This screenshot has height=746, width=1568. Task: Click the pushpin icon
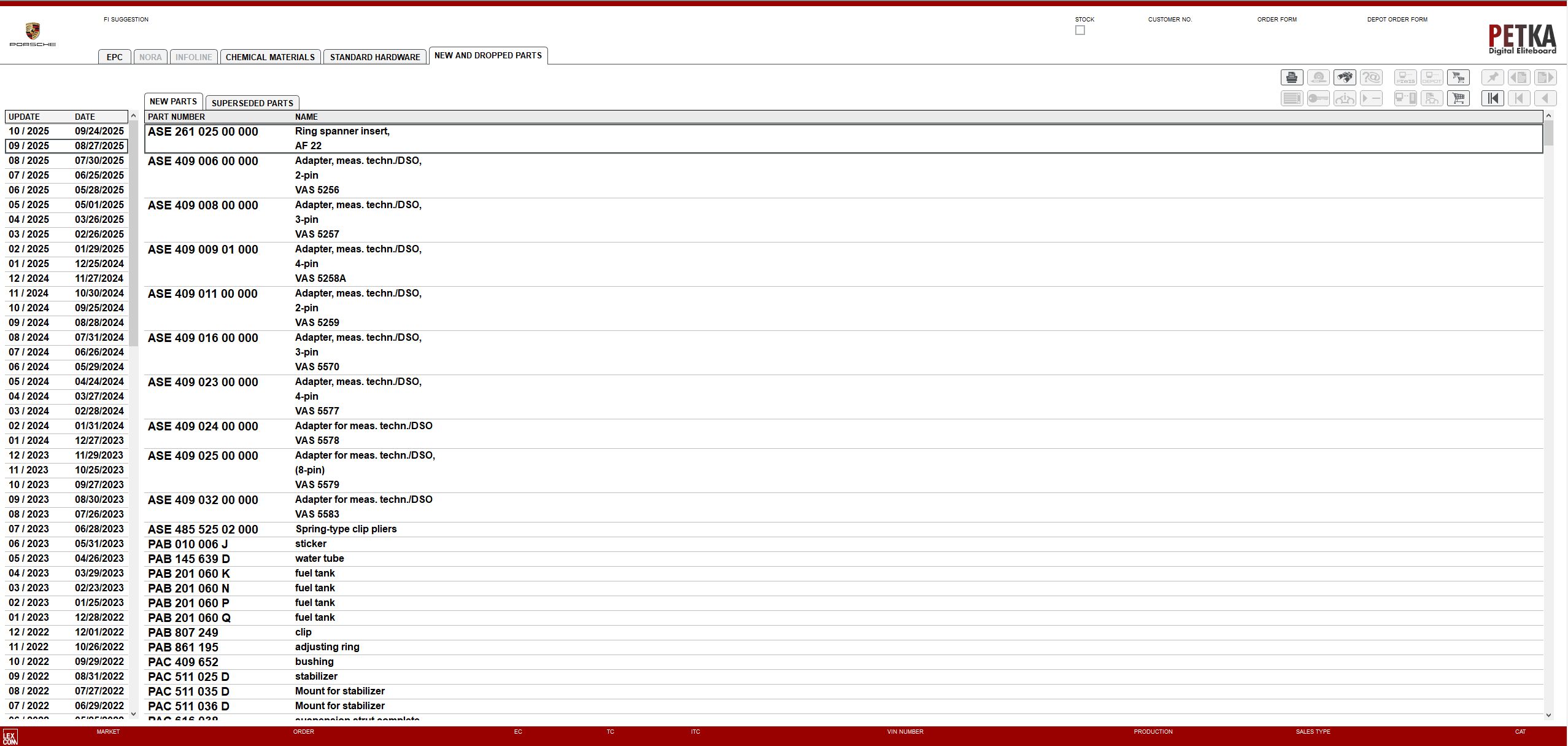click(x=1493, y=77)
